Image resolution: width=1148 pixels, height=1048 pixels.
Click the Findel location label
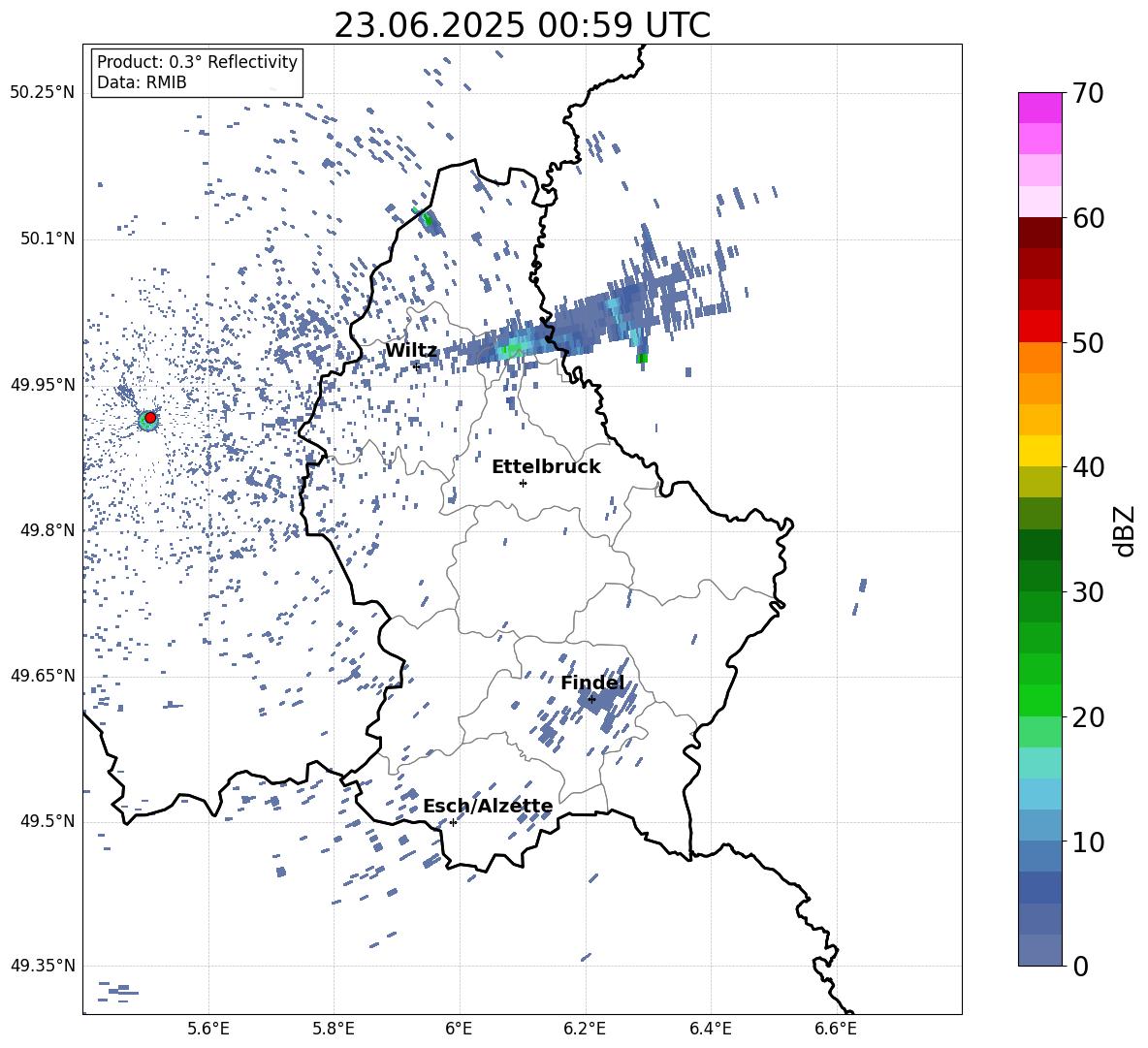coord(593,683)
